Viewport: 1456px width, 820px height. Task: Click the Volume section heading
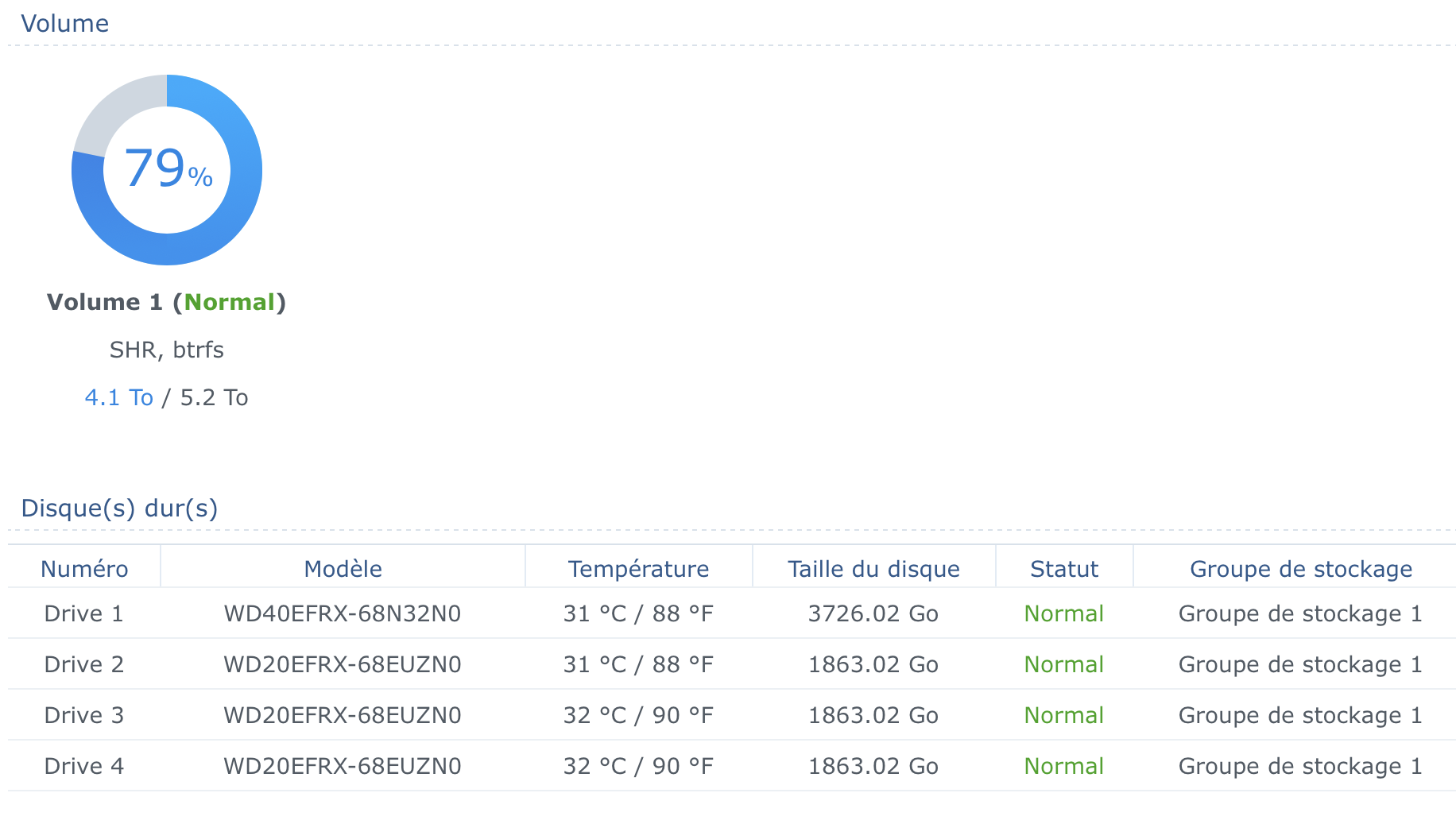coord(64,24)
